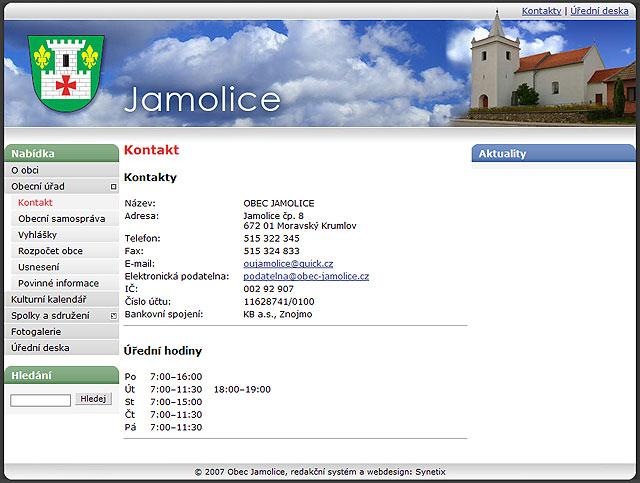The width and height of the screenshot is (640, 483).
Task: Click the podatelna@obec-jamolice.cz email link
Action: pos(306,276)
